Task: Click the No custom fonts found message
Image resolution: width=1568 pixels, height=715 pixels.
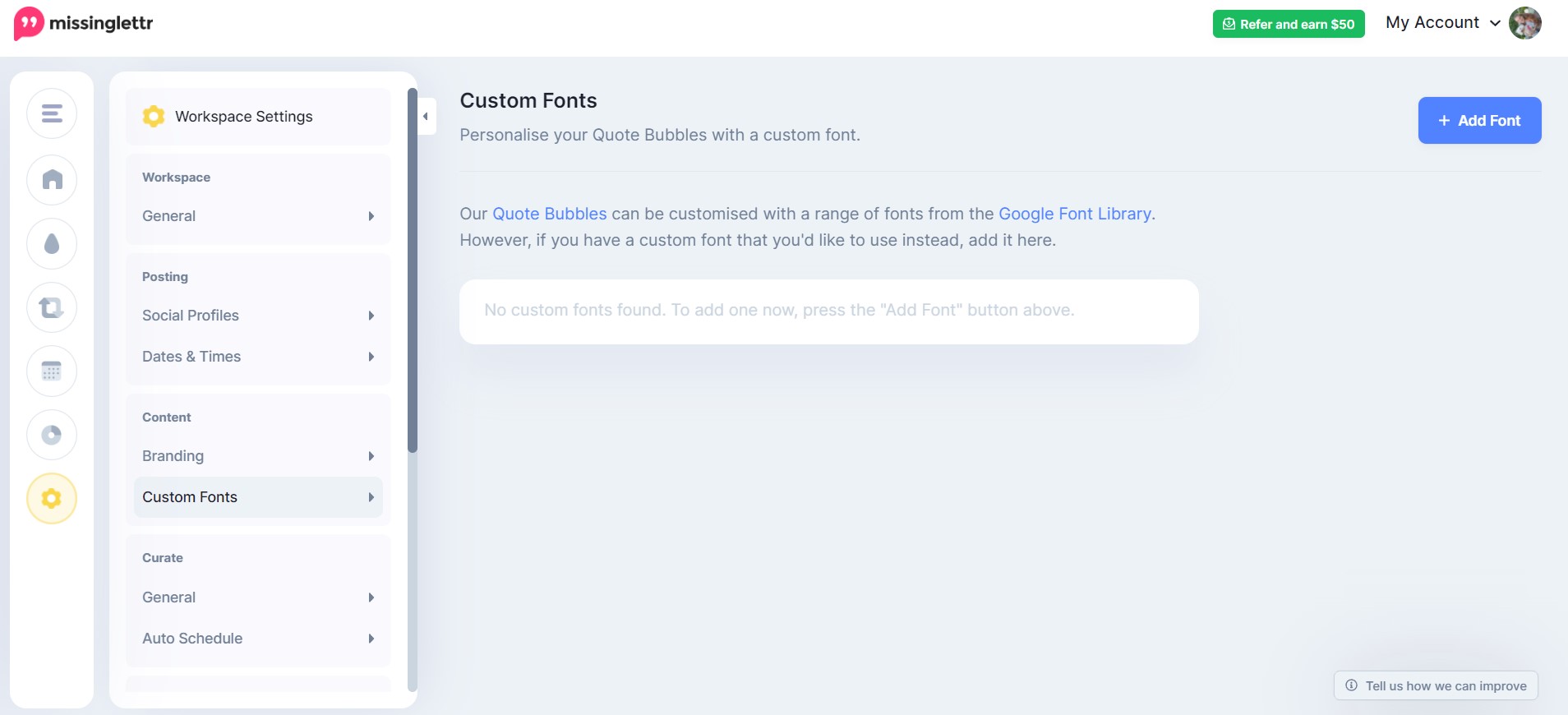Action: (x=779, y=310)
